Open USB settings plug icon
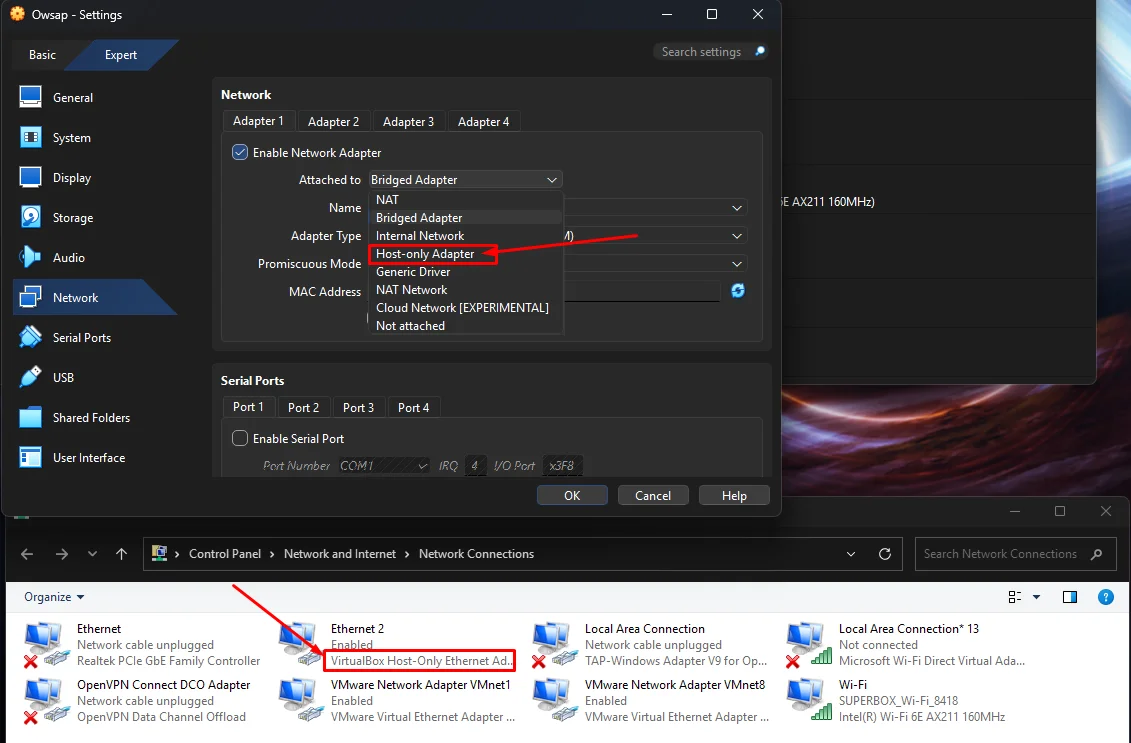 tap(30, 377)
